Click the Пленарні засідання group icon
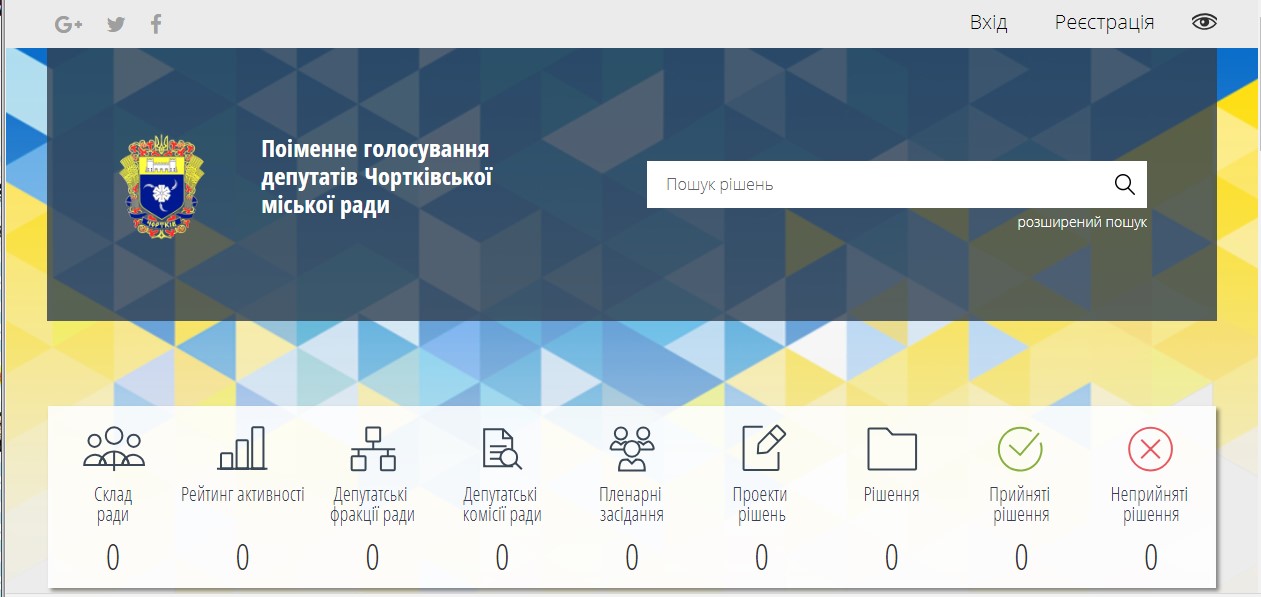The image size is (1261, 597). click(631, 448)
